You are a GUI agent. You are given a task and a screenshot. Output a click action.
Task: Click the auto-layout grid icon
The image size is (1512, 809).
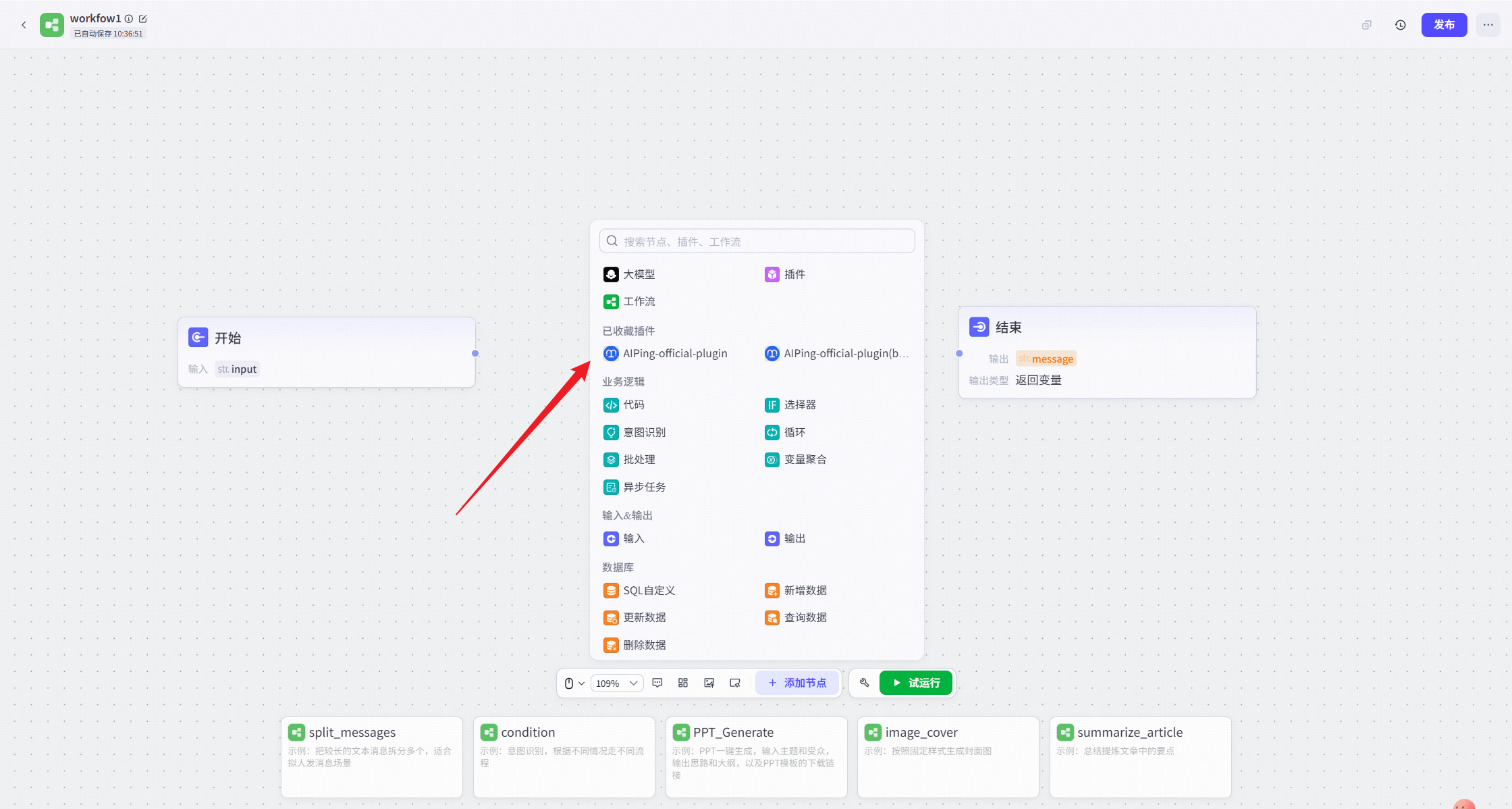pos(683,683)
